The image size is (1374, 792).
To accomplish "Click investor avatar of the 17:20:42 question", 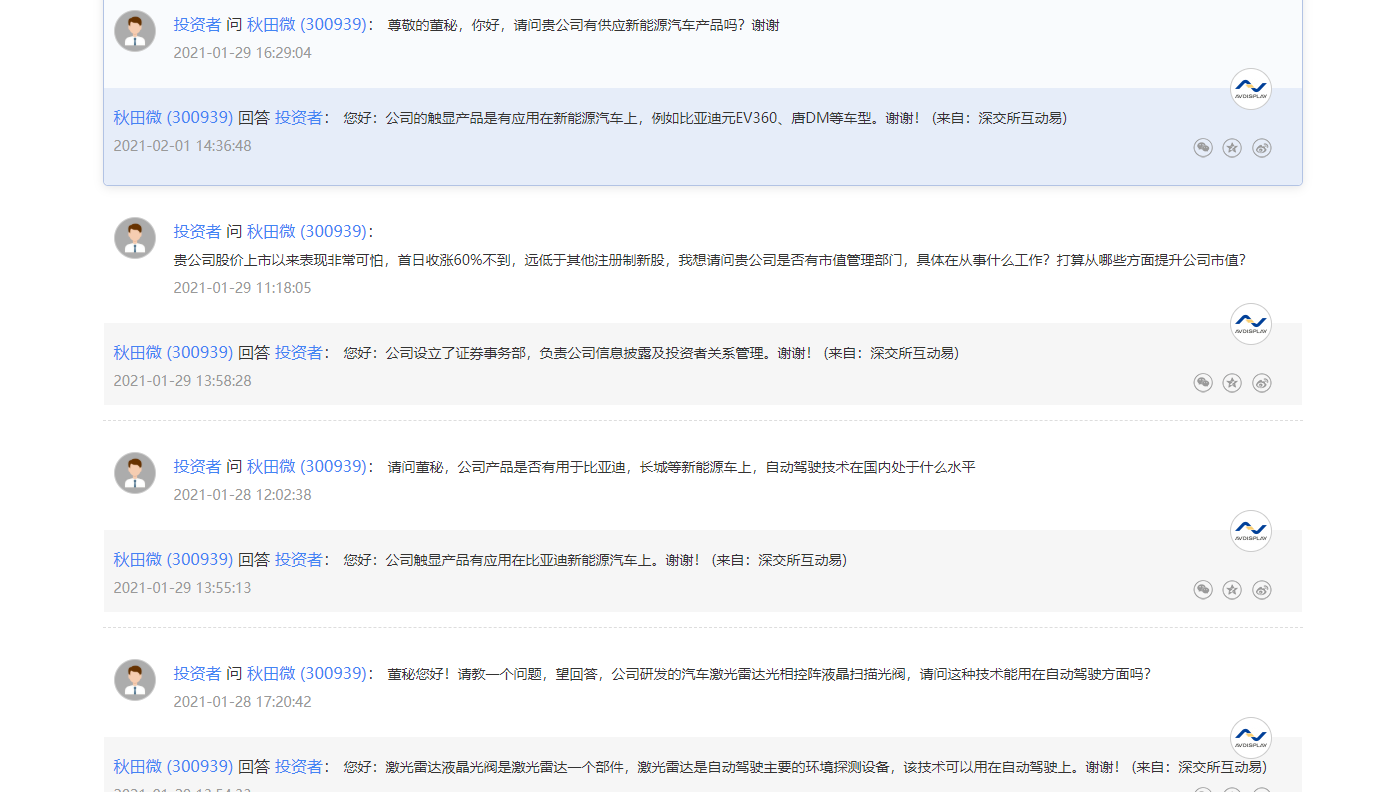I will pyautogui.click(x=135, y=680).
